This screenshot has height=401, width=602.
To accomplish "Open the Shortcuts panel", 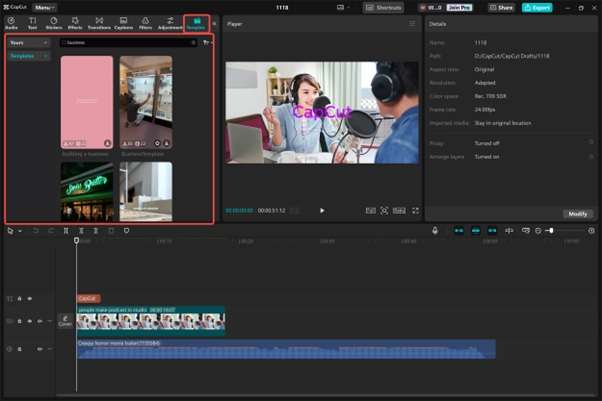I will pos(384,7).
